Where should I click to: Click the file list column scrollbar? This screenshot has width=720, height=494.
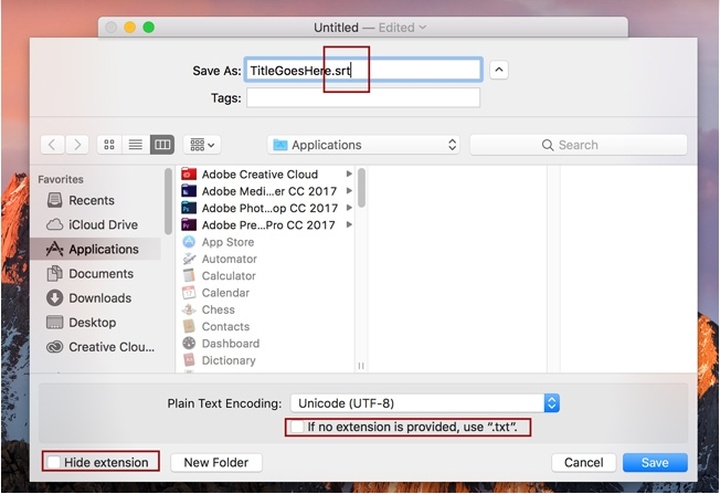click(x=361, y=188)
